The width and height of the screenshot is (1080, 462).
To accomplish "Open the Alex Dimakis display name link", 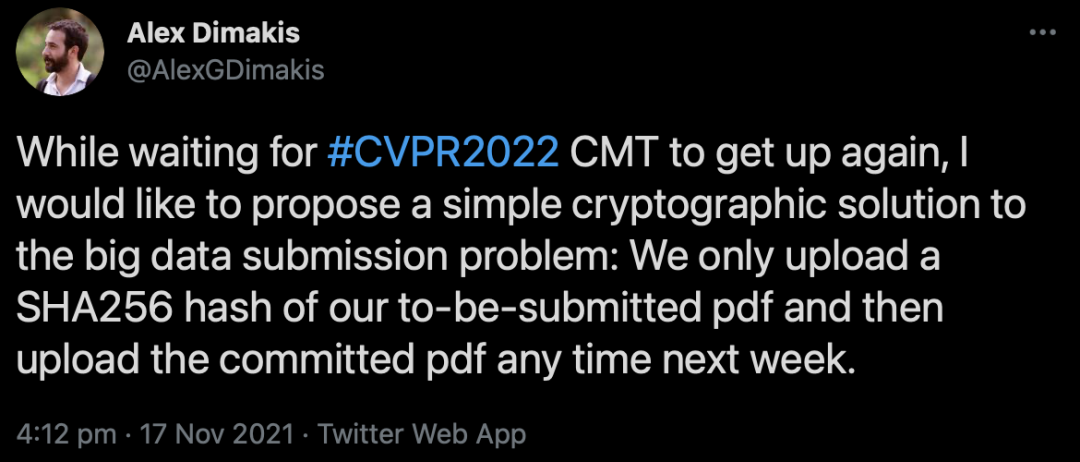I will [213, 35].
